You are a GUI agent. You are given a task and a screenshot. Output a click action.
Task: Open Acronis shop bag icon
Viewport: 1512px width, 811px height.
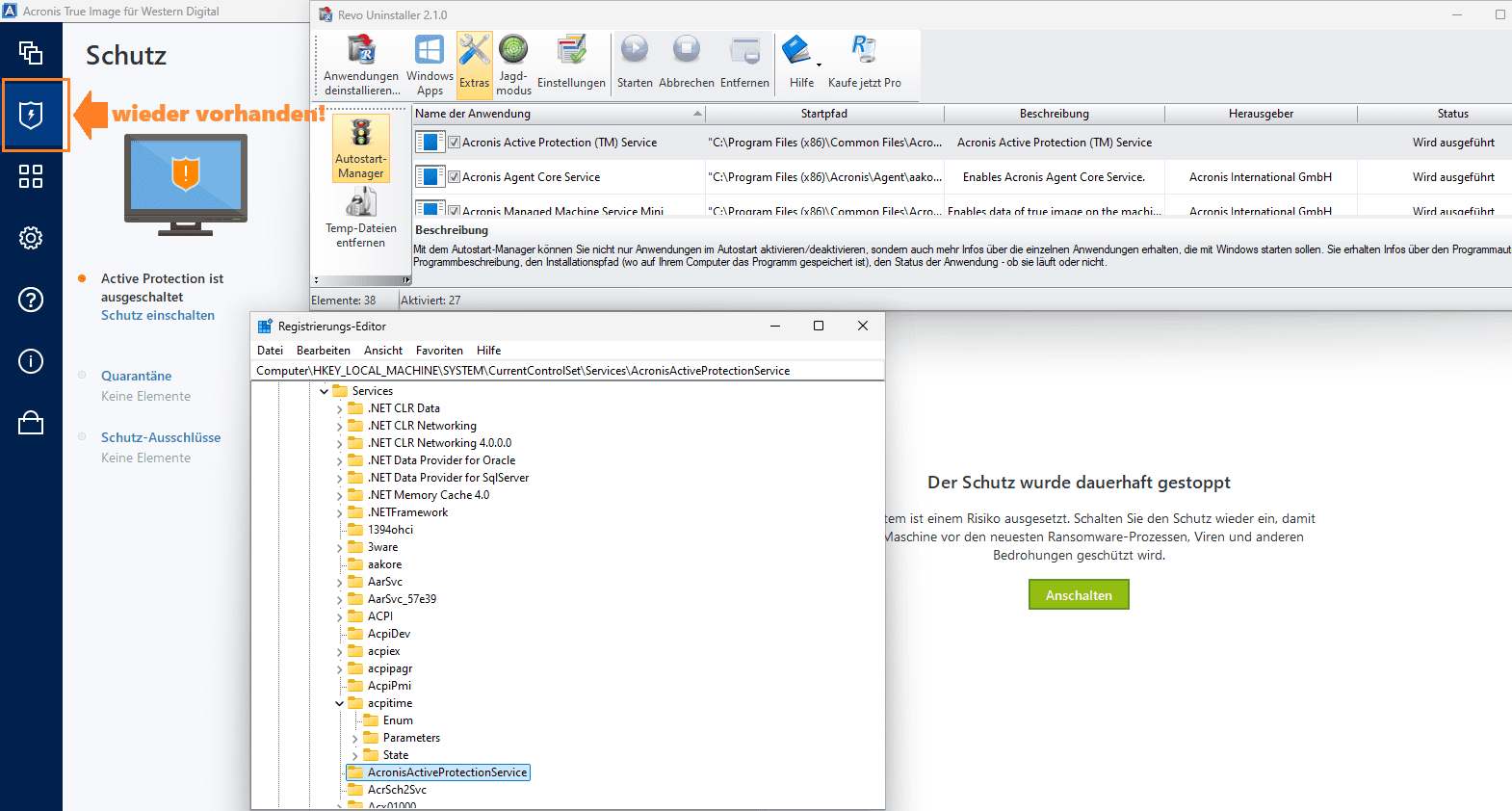31,423
